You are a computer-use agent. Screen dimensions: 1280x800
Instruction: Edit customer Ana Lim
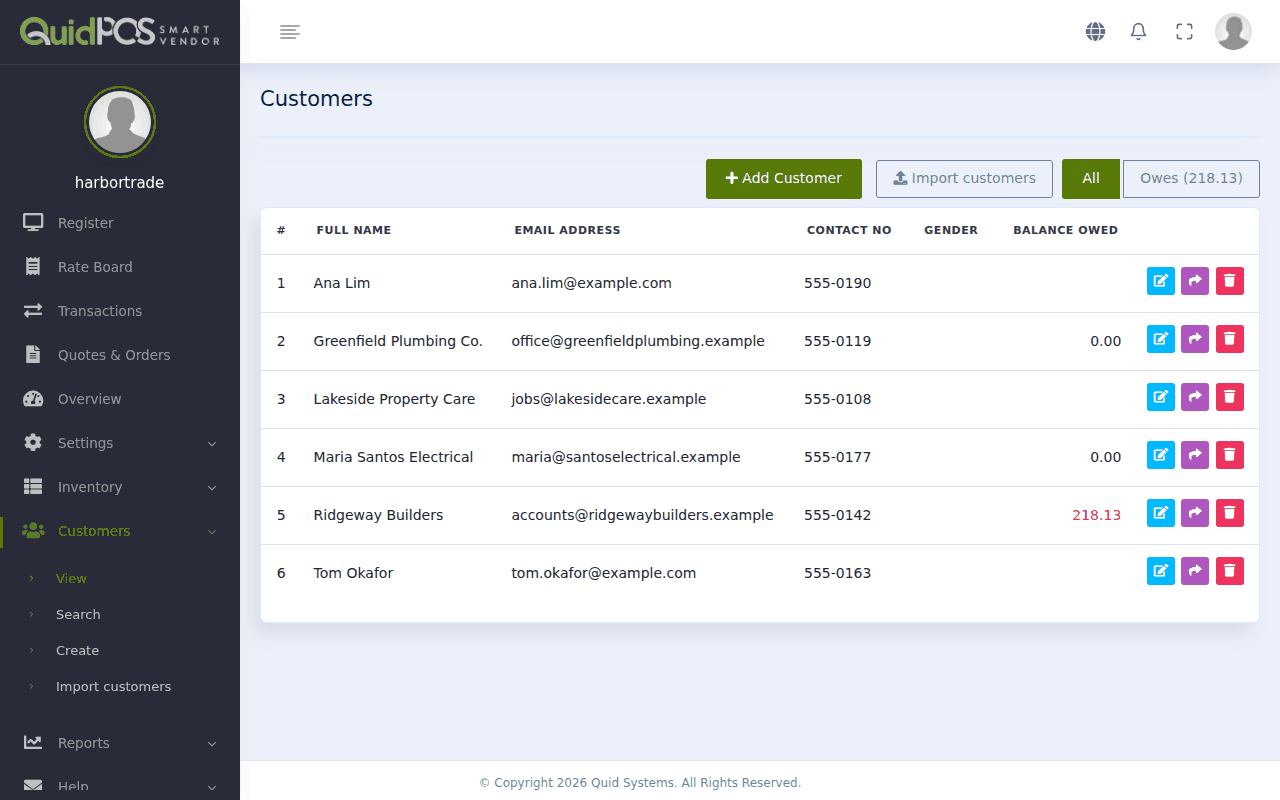[1160, 281]
